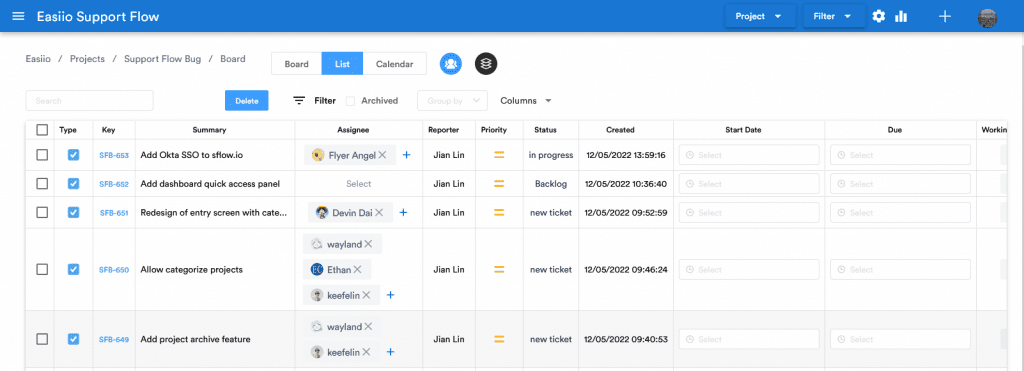Sort by the Created column header
Screen dimensions: 1024x371
pos(620,130)
